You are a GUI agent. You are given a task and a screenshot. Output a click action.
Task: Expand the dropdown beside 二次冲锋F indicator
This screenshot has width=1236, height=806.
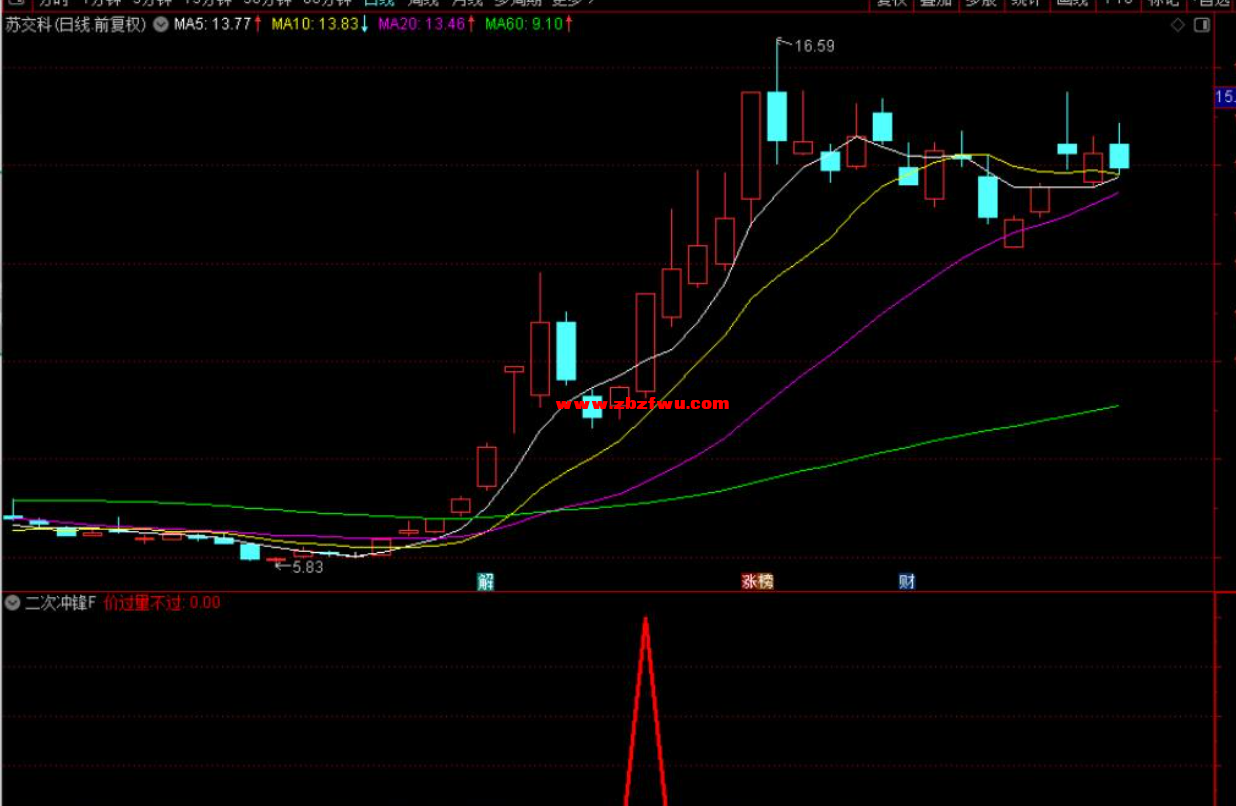(12, 603)
